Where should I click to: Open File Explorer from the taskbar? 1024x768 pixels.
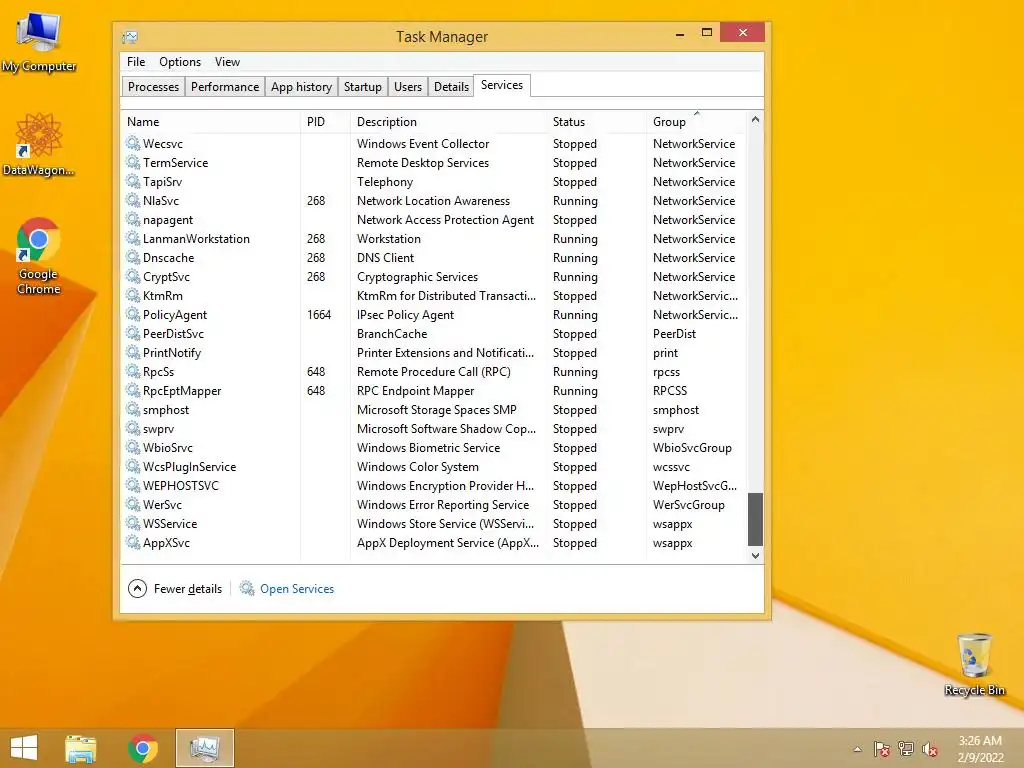pos(80,748)
